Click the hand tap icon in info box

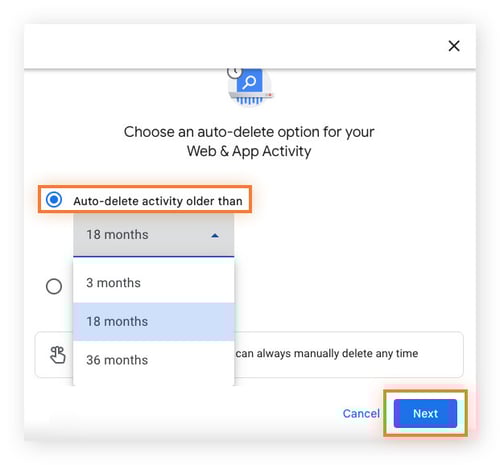[57, 355]
